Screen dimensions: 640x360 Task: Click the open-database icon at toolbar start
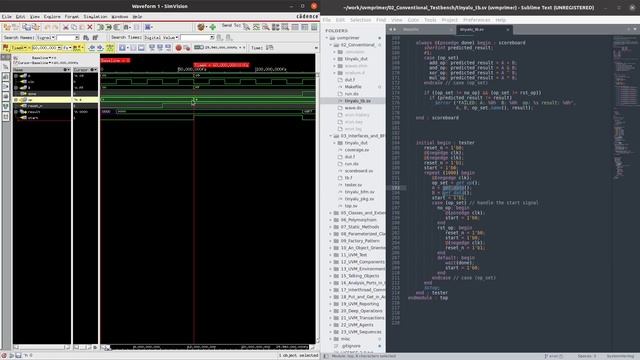[7, 27]
